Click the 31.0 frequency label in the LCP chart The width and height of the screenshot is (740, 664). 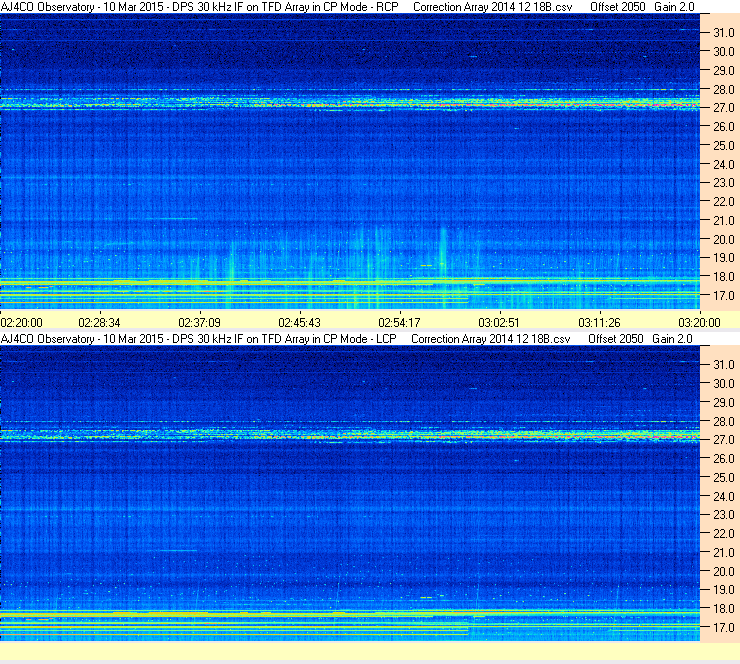pos(724,365)
